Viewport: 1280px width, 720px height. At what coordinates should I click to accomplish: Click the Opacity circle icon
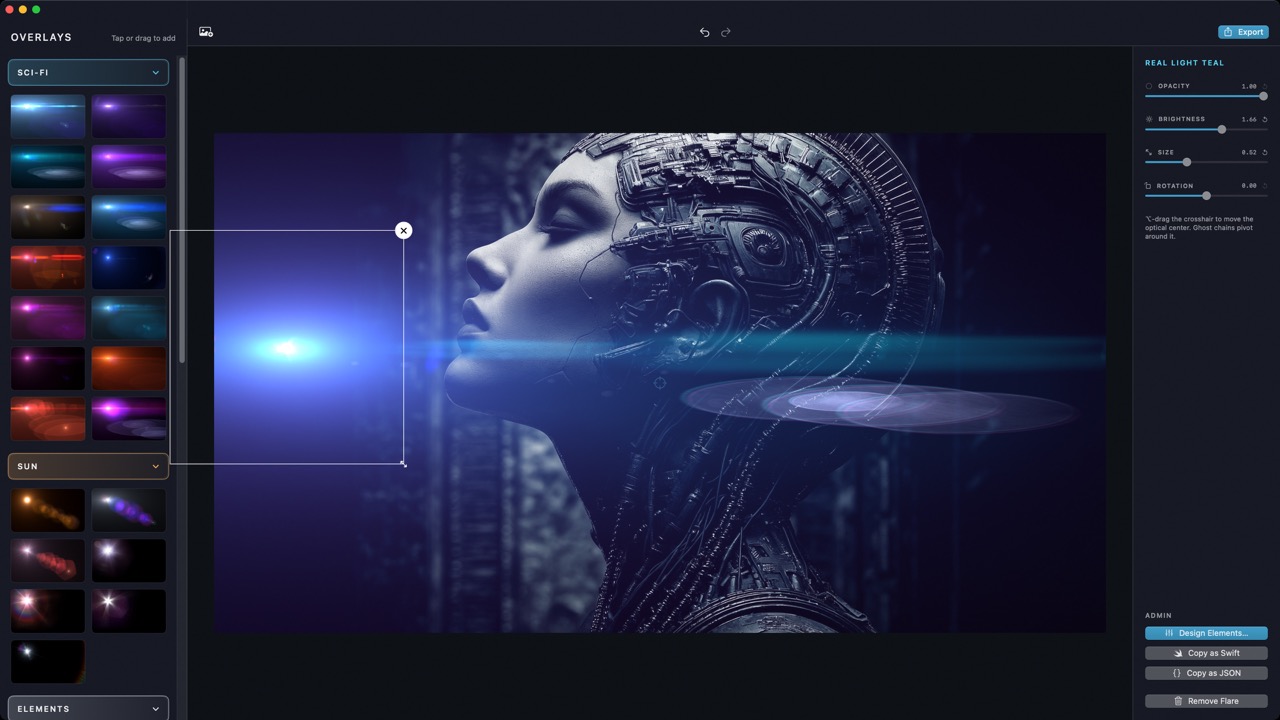(x=1149, y=86)
